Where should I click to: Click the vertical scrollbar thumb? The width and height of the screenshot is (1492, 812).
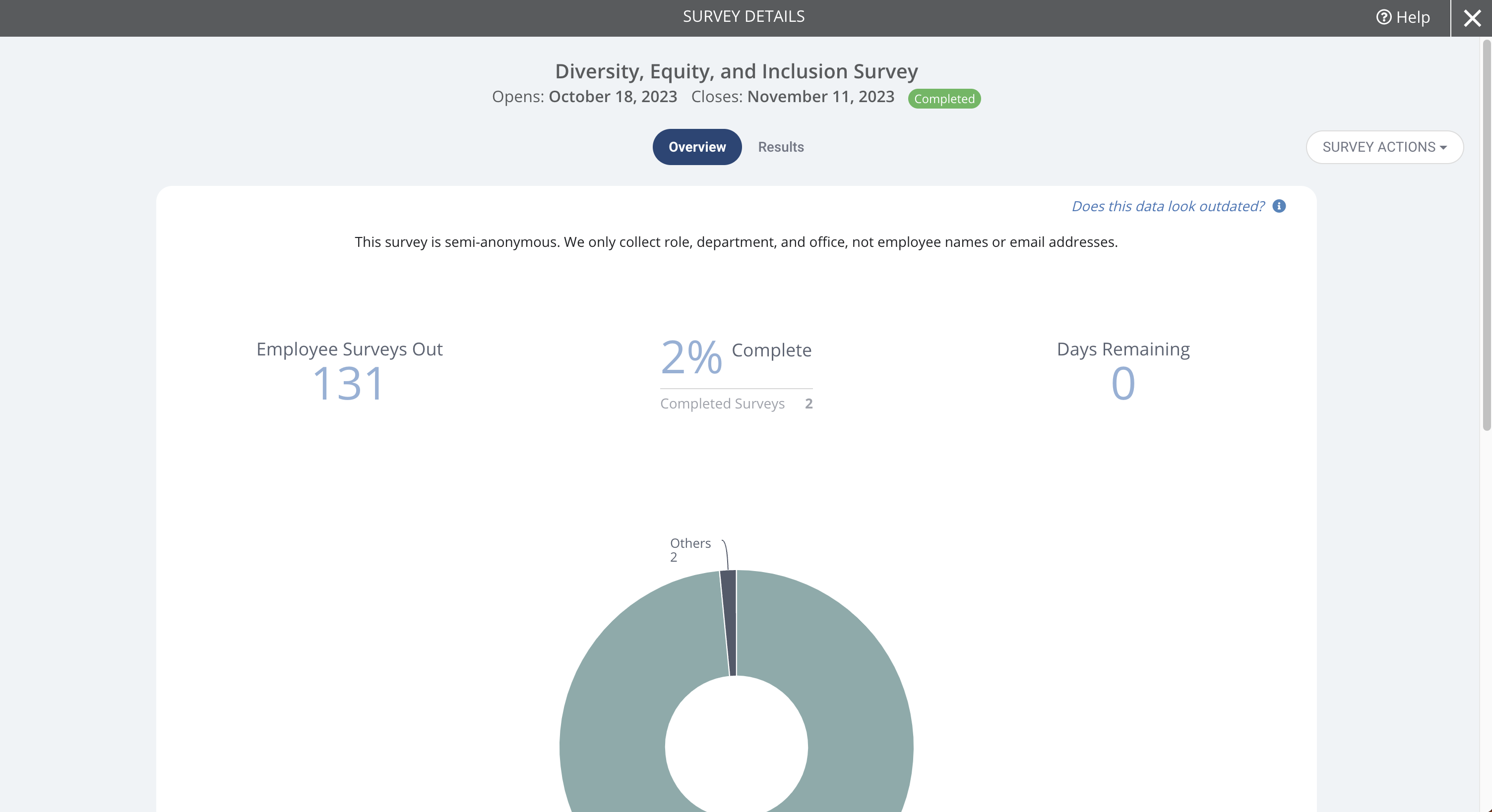1486,234
